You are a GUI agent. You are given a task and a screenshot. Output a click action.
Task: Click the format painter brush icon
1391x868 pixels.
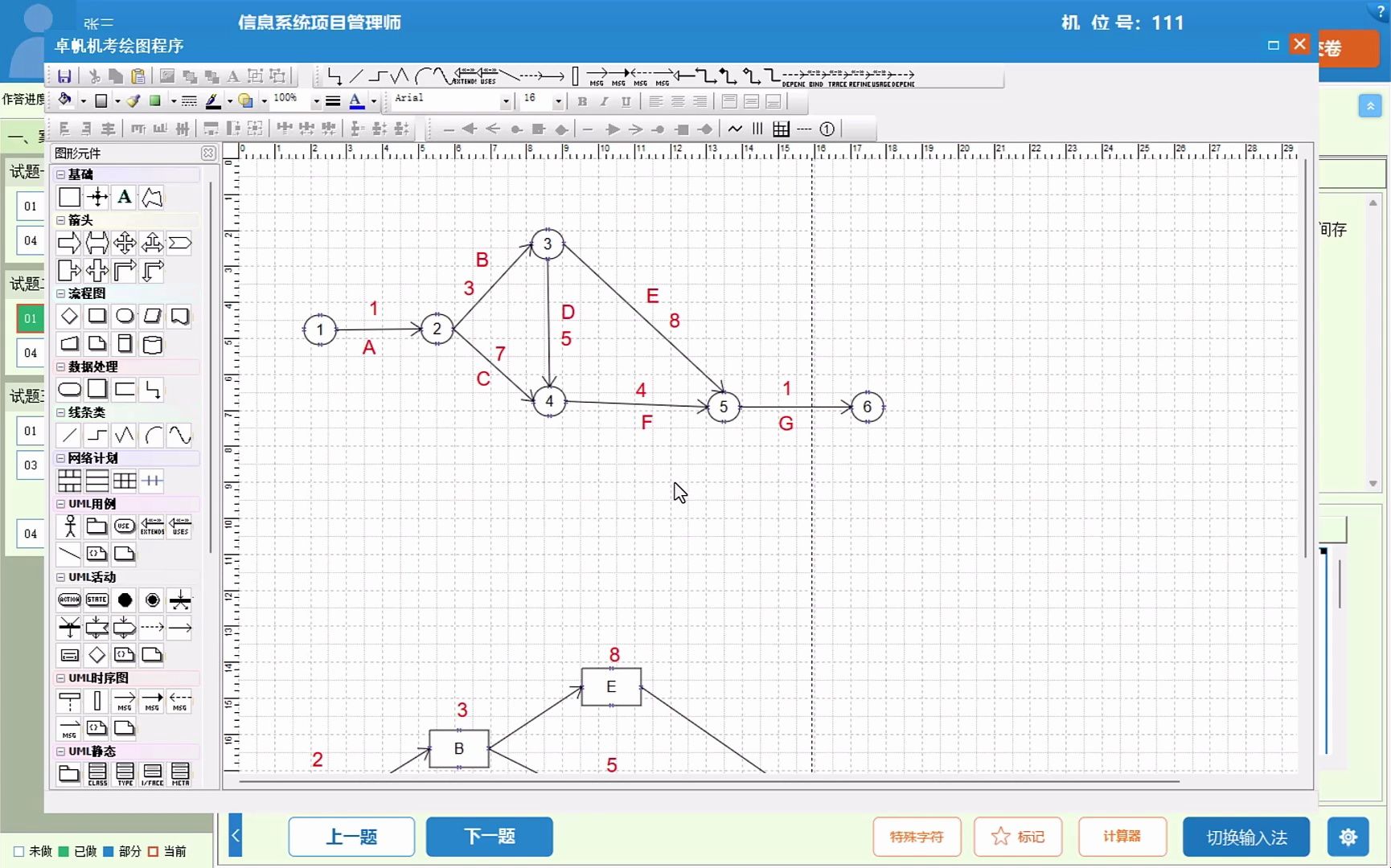(133, 101)
